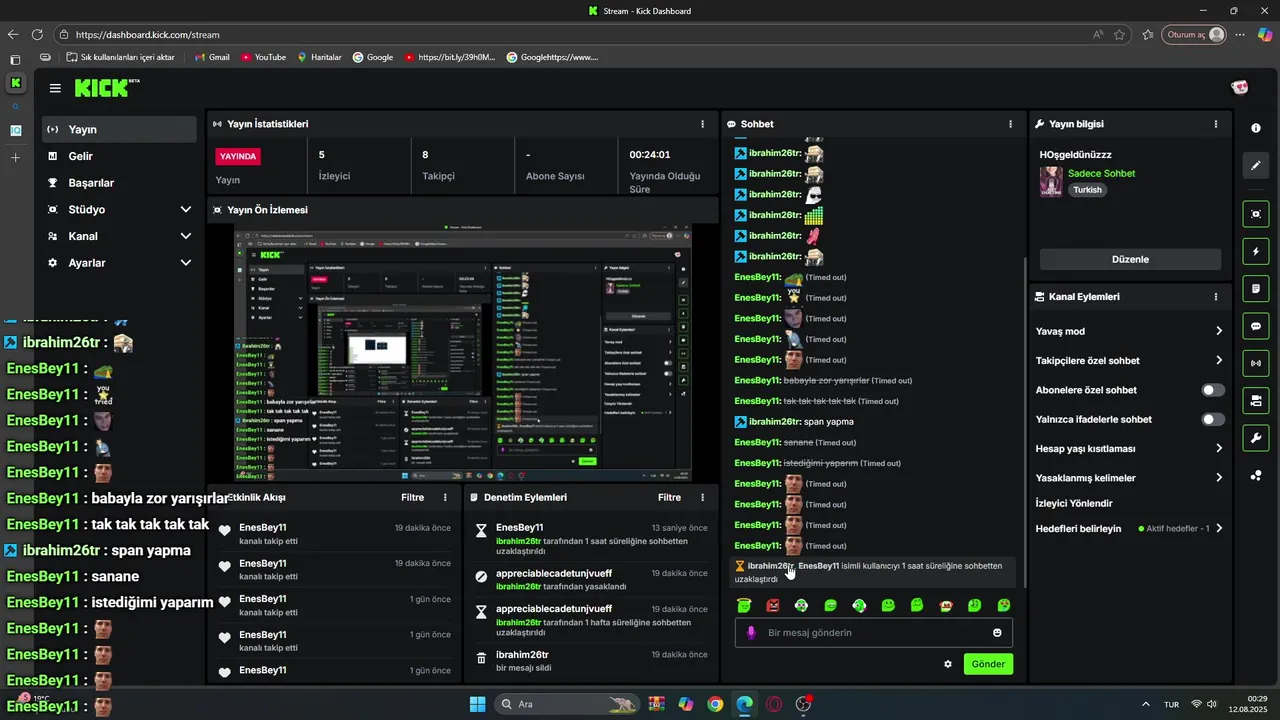
Task: Toggle the wrench widget icon in the right rail
Action: (x=1256, y=438)
